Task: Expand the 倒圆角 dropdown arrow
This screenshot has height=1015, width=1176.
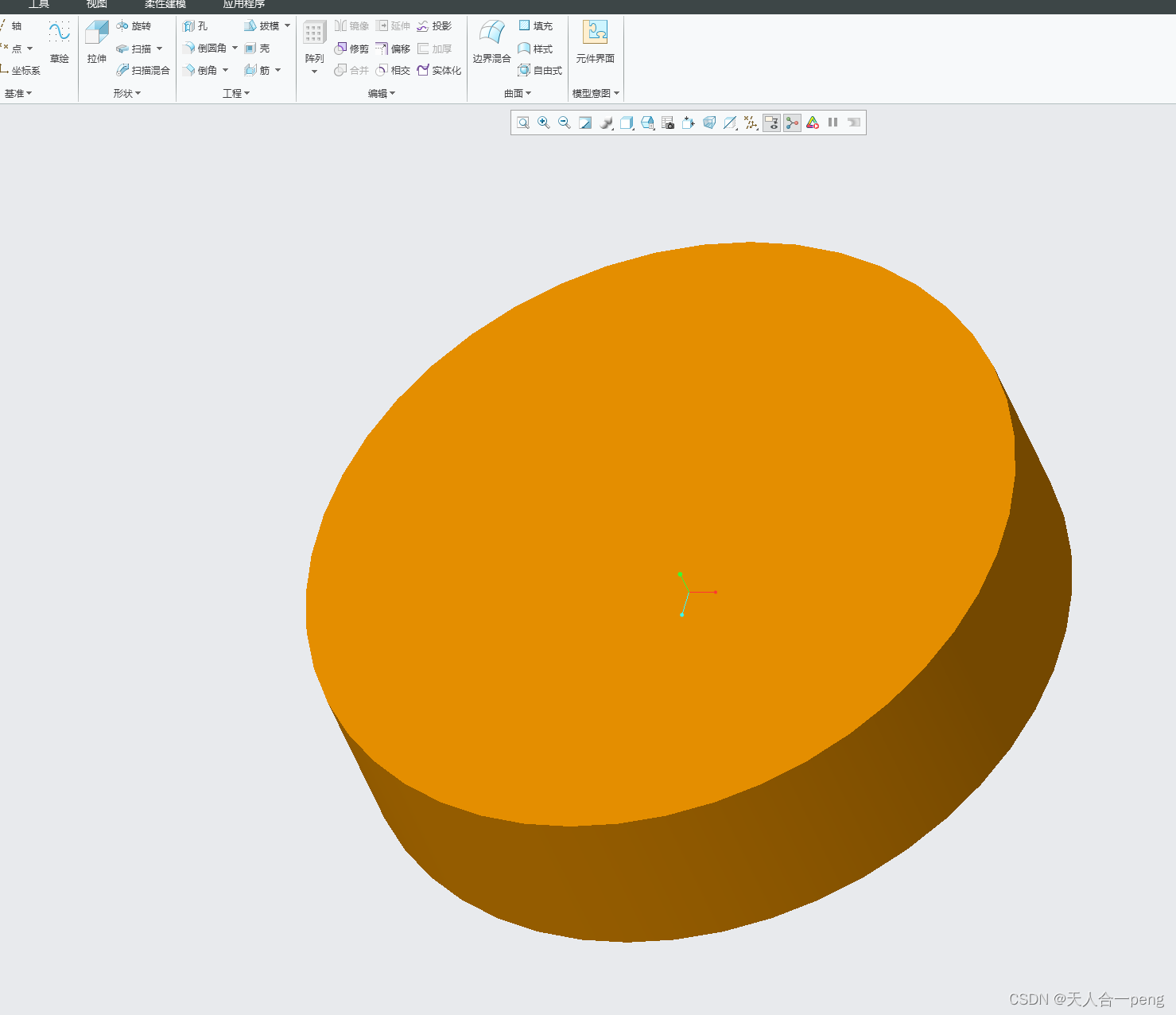Action: (235, 49)
